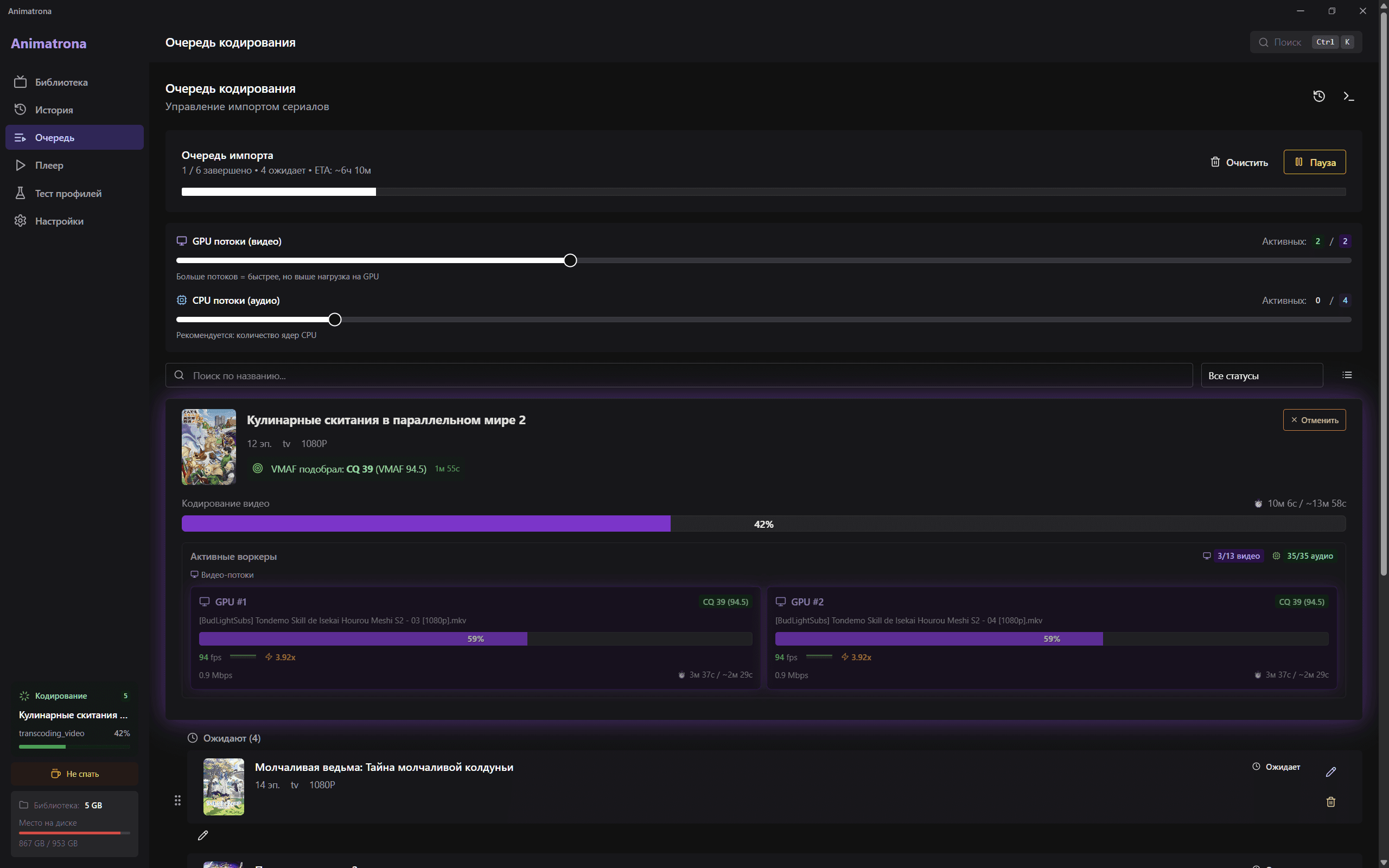
Task: Delete Молчаливая ведьма item using trash icon
Action: pyautogui.click(x=1330, y=802)
